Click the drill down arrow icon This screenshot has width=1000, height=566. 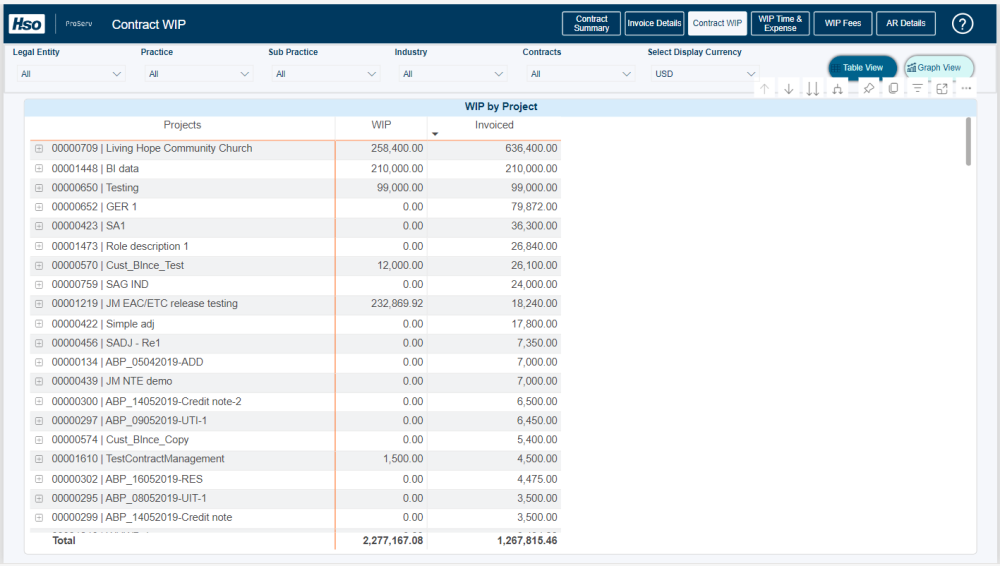(x=789, y=89)
